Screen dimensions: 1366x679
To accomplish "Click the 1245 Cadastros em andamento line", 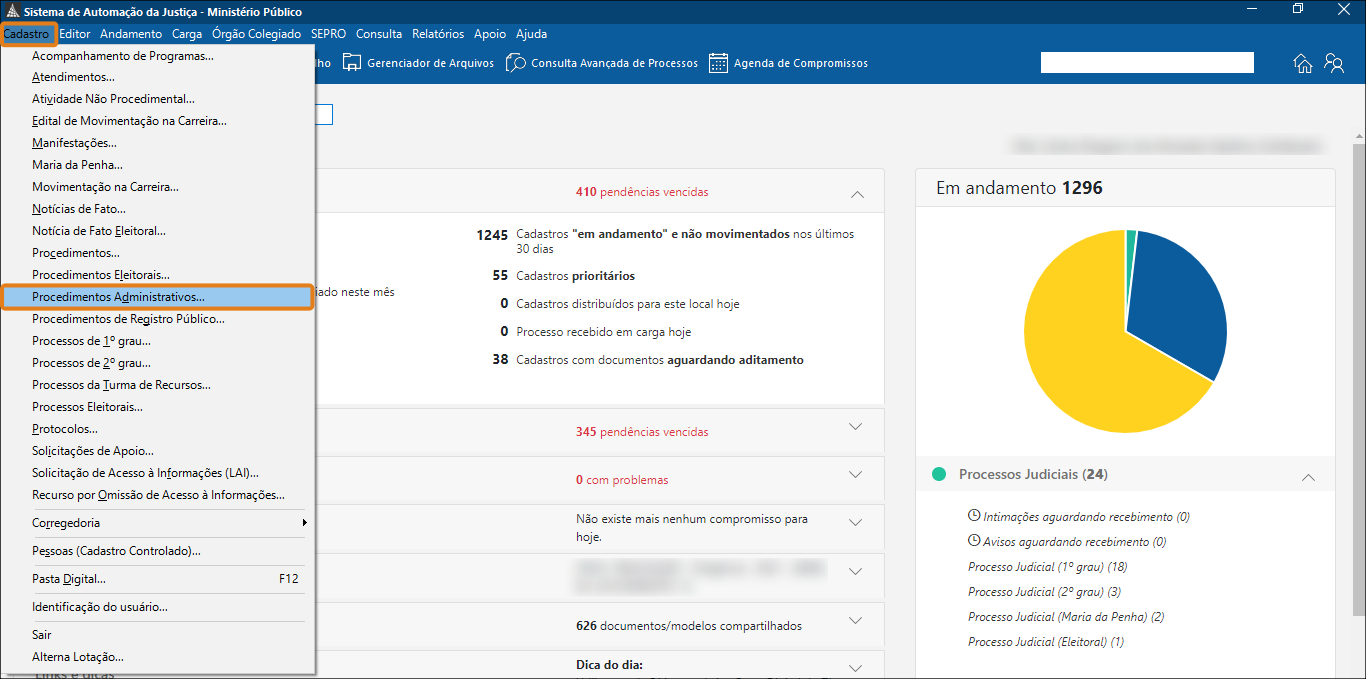I will (x=667, y=241).
